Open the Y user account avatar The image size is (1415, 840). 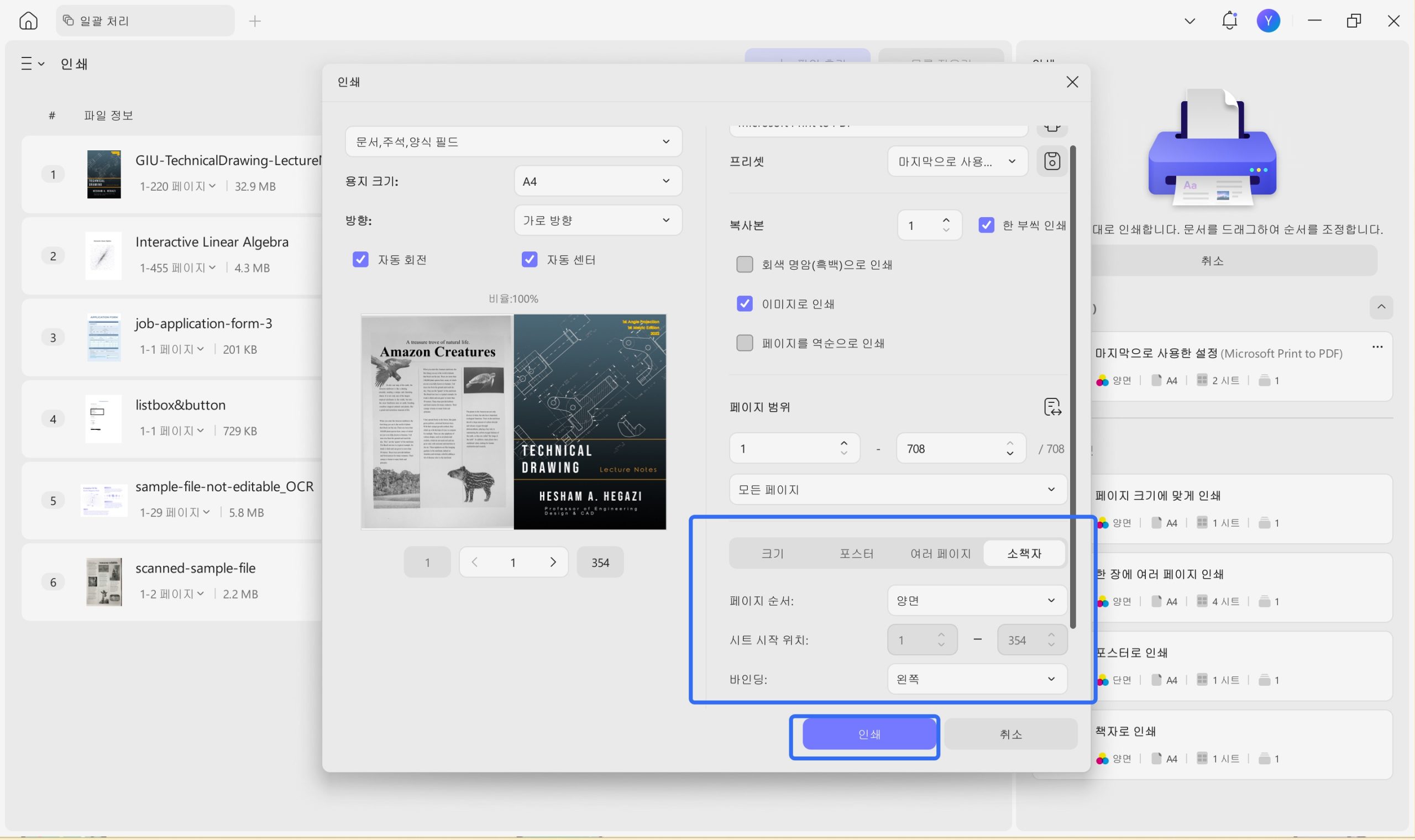(x=1269, y=21)
